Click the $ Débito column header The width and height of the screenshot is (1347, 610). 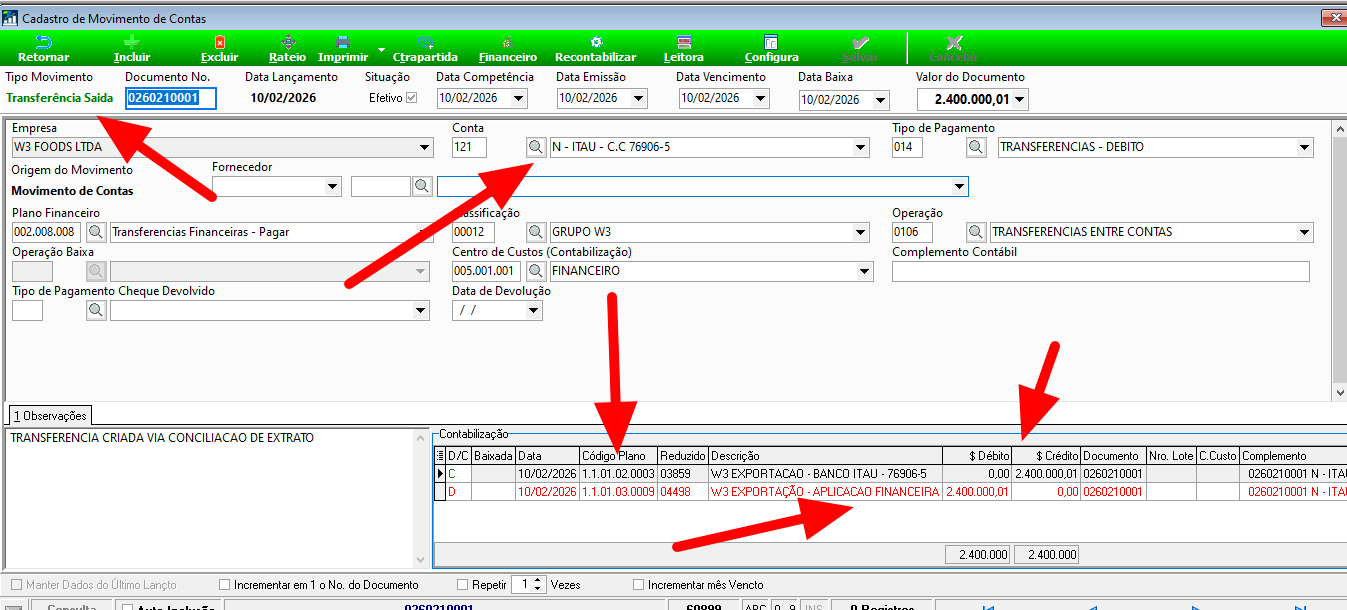(x=976, y=456)
